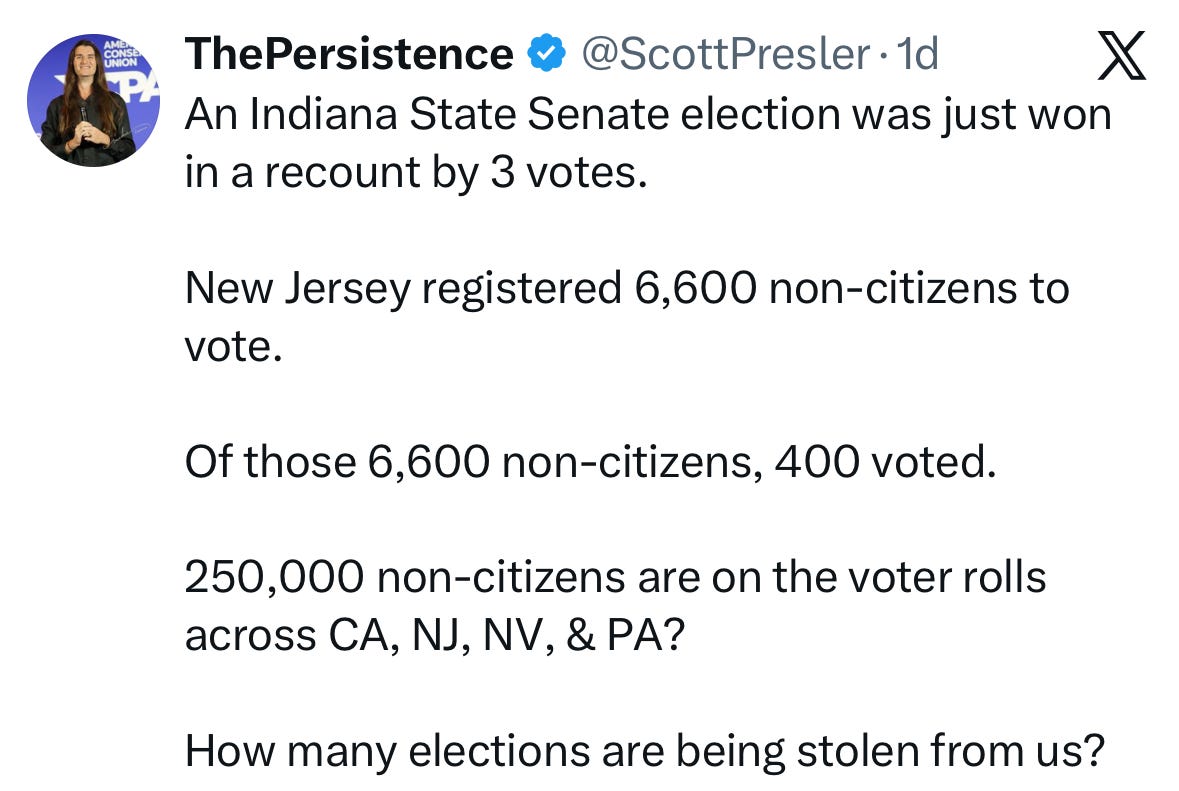This screenshot has width=1179, height=791.
Task: Select the "How many elections" question line
Action: tap(645, 751)
